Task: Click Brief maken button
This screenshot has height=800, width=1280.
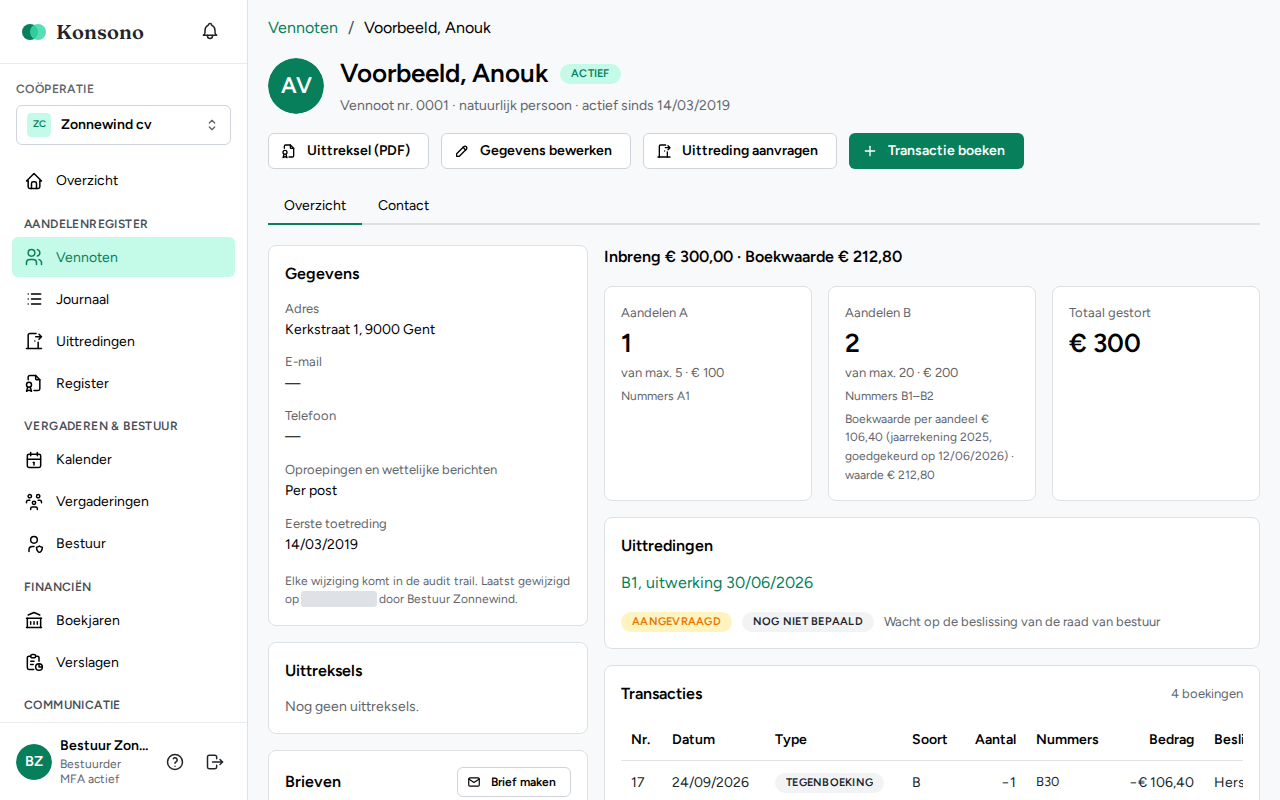Action: (514, 782)
